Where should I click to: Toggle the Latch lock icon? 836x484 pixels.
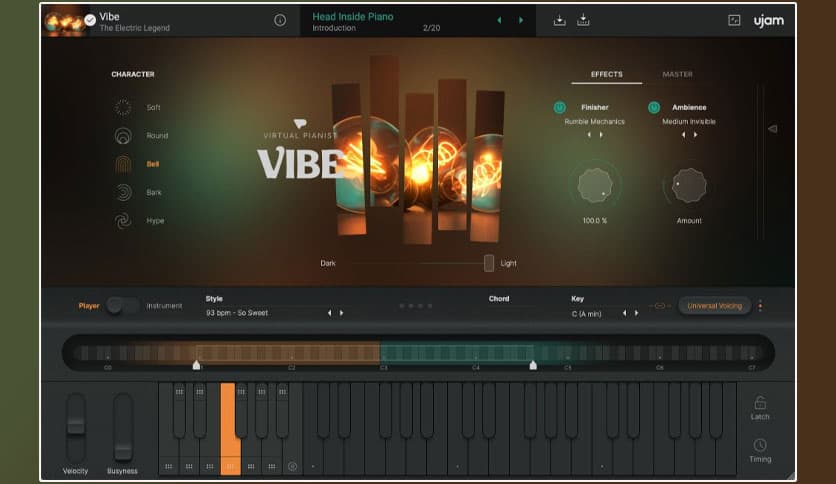click(x=760, y=402)
